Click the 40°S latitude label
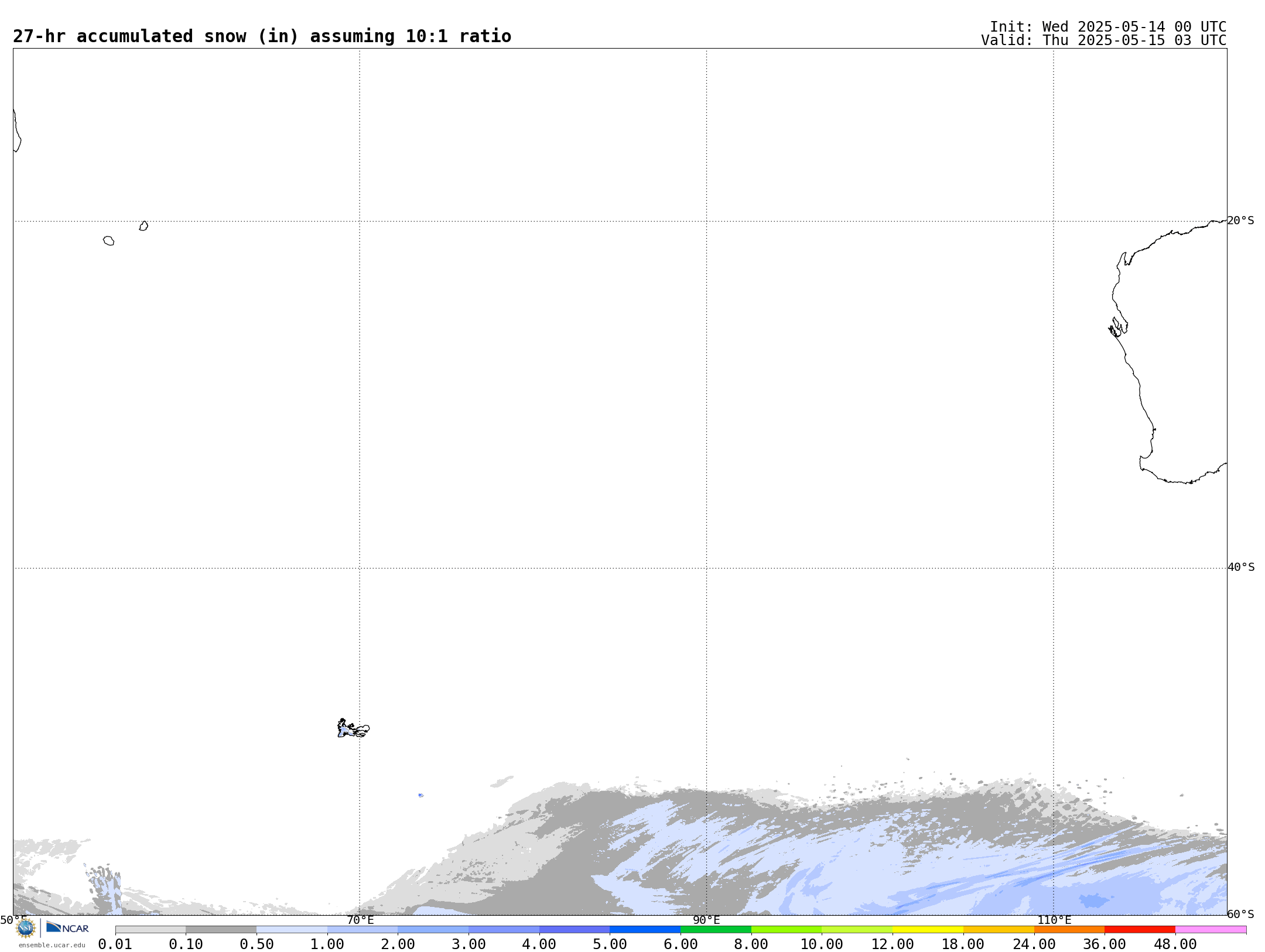Viewport: 1265px width, 952px height. [1240, 567]
